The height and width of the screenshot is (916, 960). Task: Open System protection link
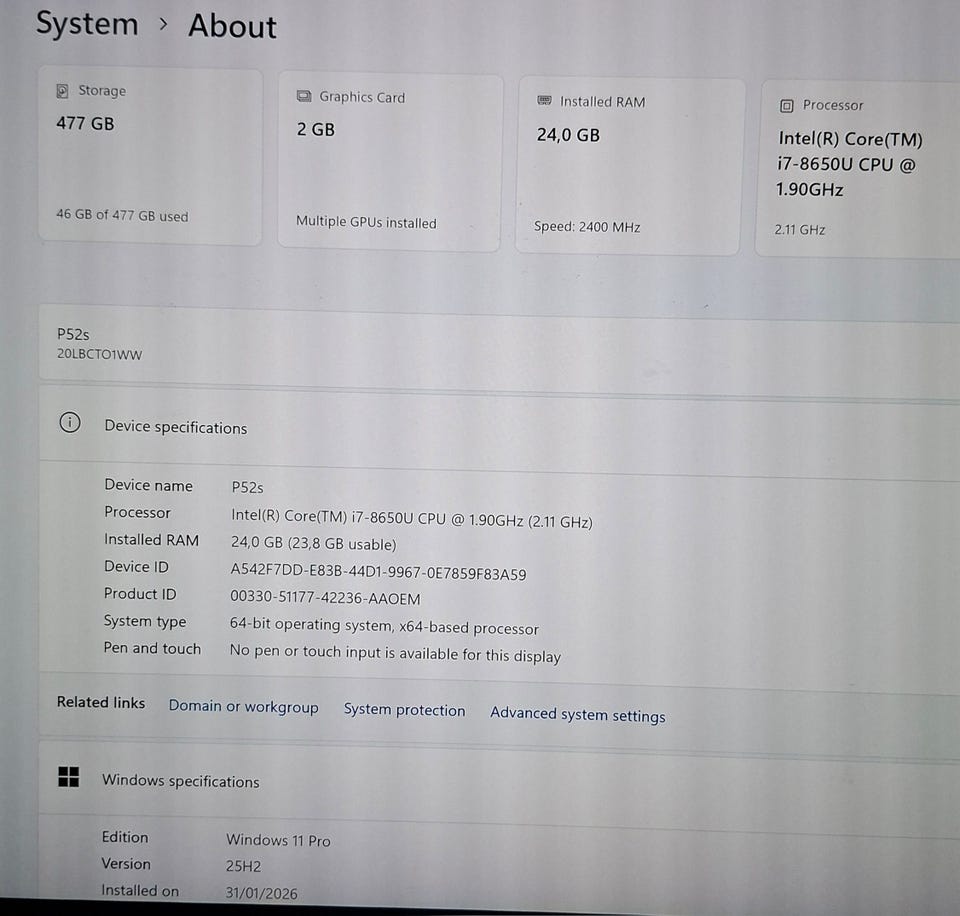pos(404,710)
